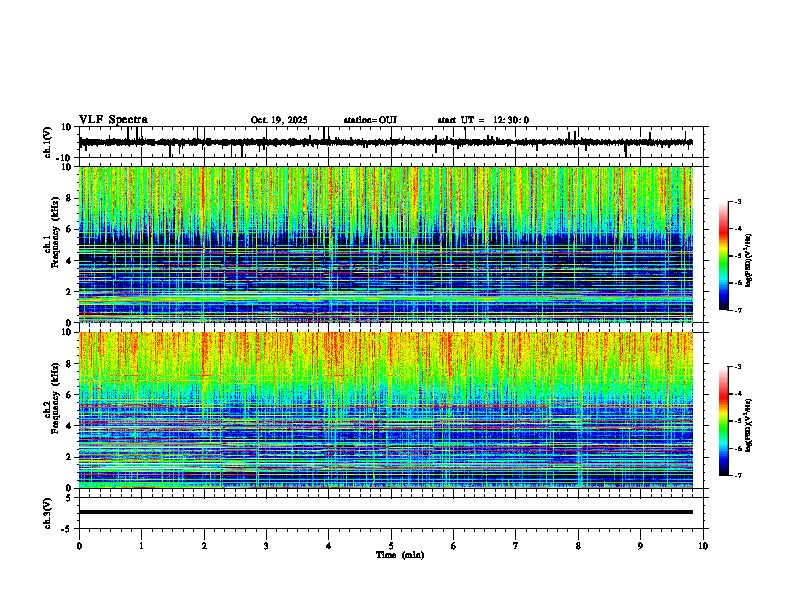The height and width of the screenshot is (612, 792).
Task: Click the time axis tick label '10'
Action: click(703, 546)
